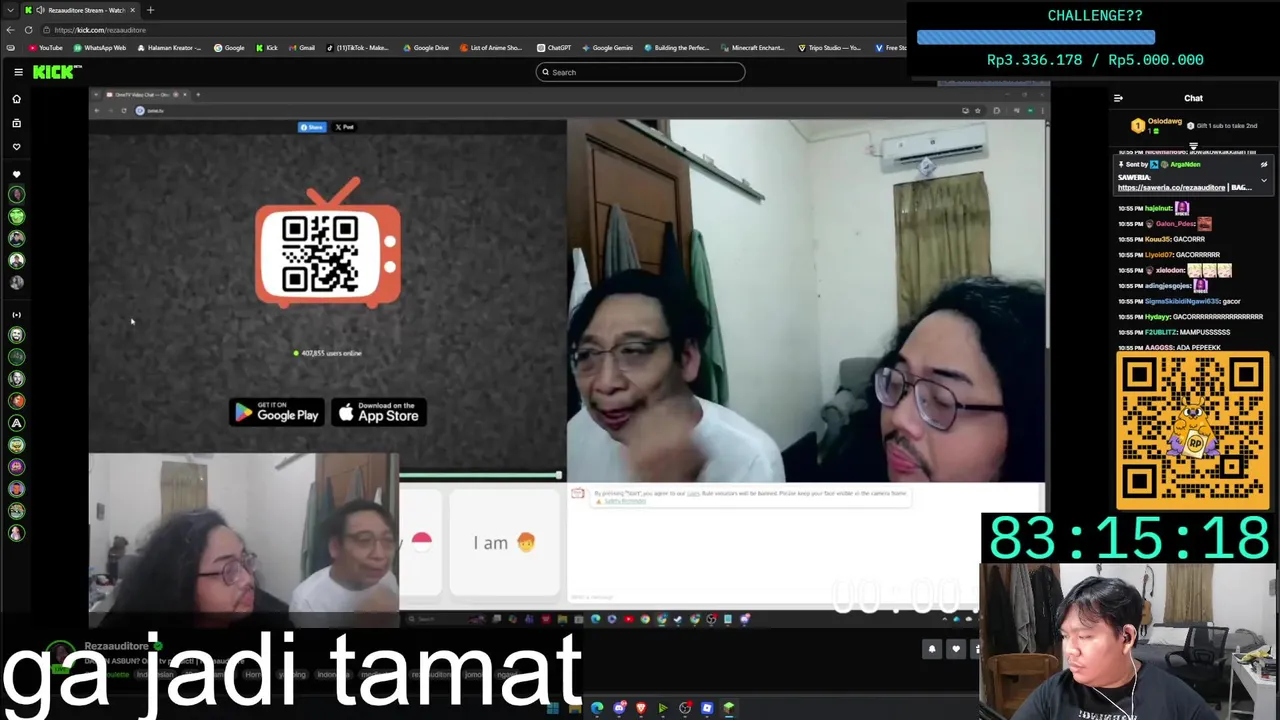Click the Facebook Share button in stream
Viewport: 1280px width, 720px height.
click(x=312, y=127)
